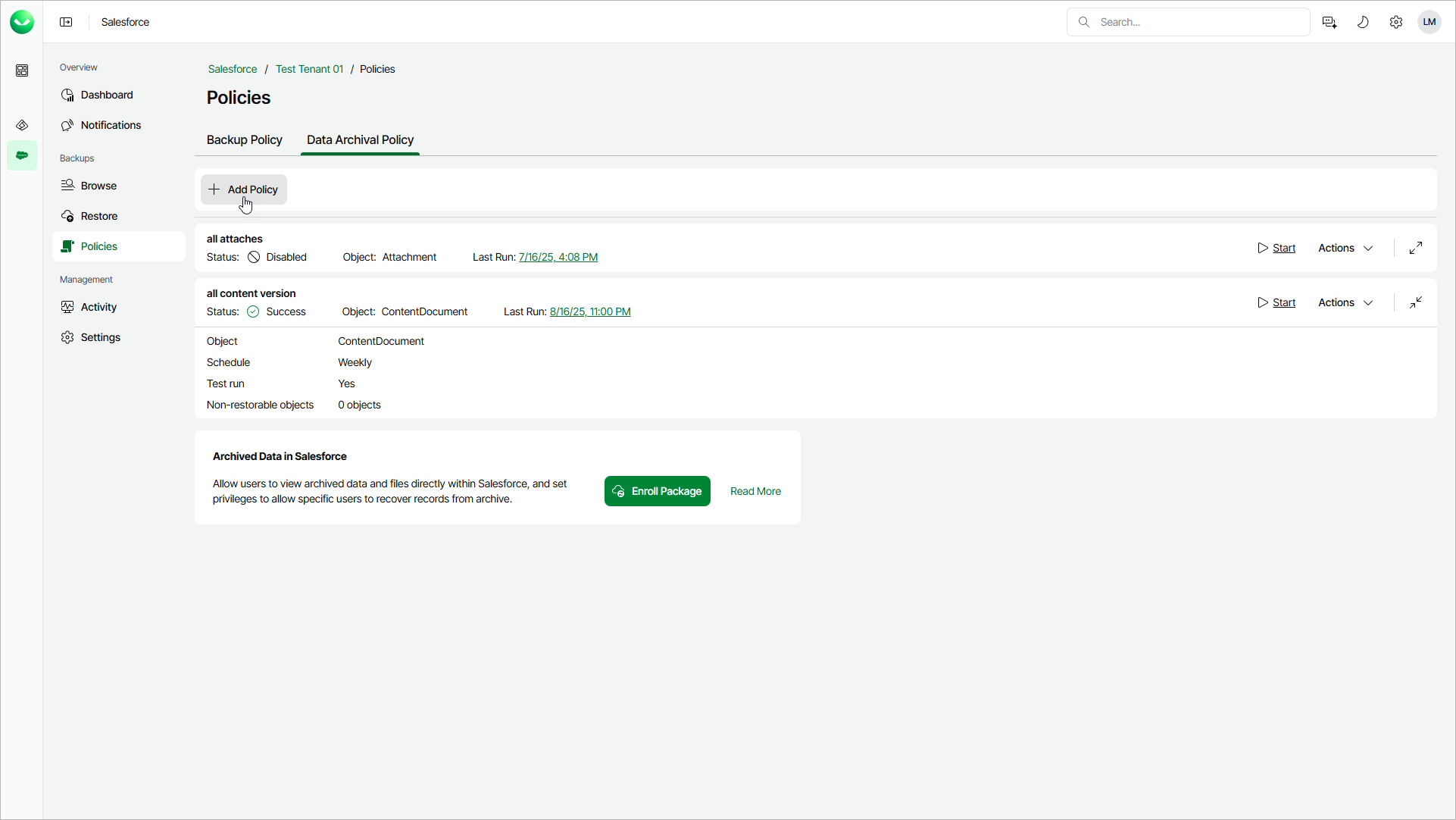Open the top-right settings gear
Image resolution: width=1456 pixels, height=820 pixels.
(1396, 22)
